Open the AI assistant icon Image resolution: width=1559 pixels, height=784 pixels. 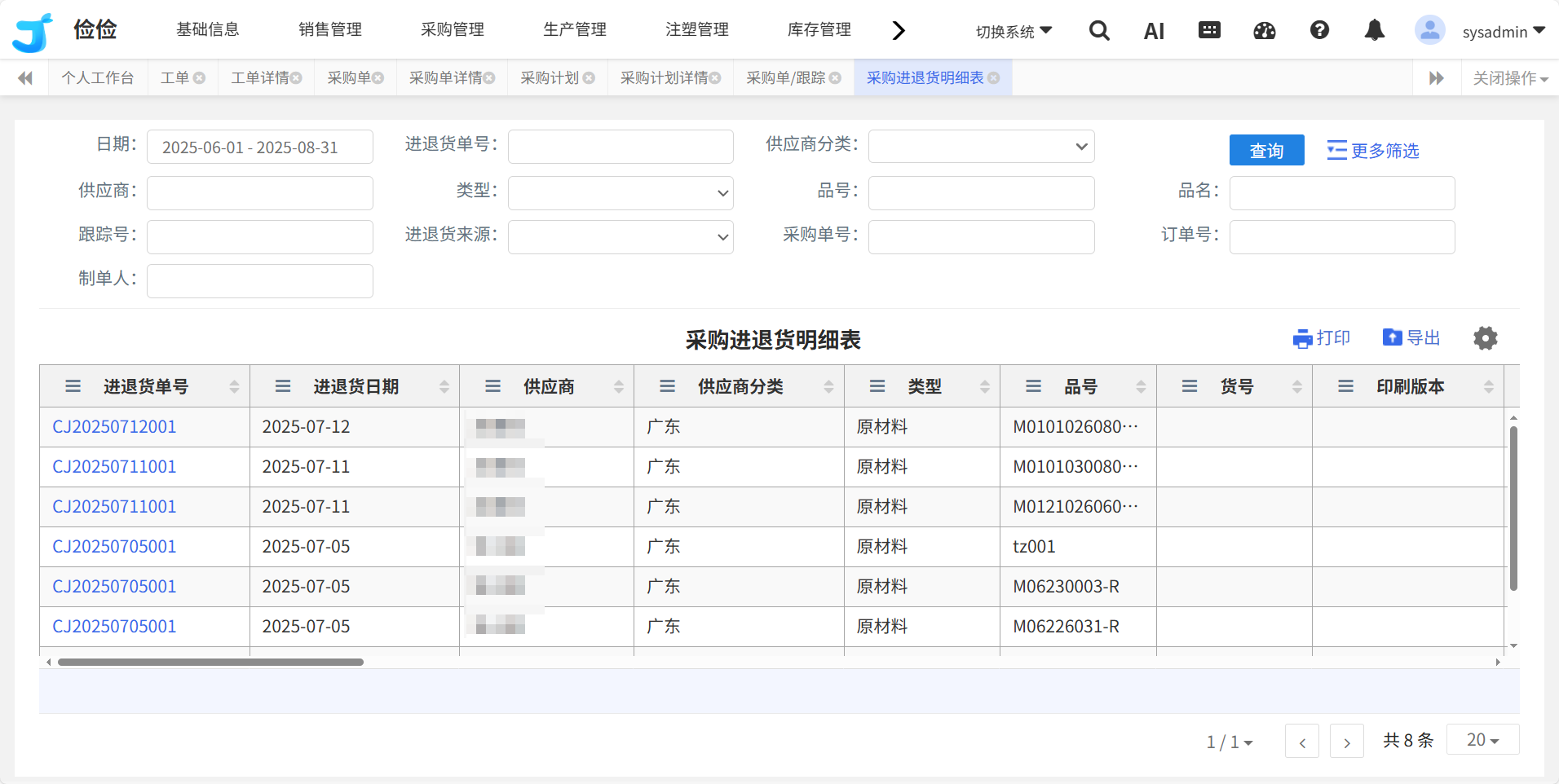[x=1154, y=32]
